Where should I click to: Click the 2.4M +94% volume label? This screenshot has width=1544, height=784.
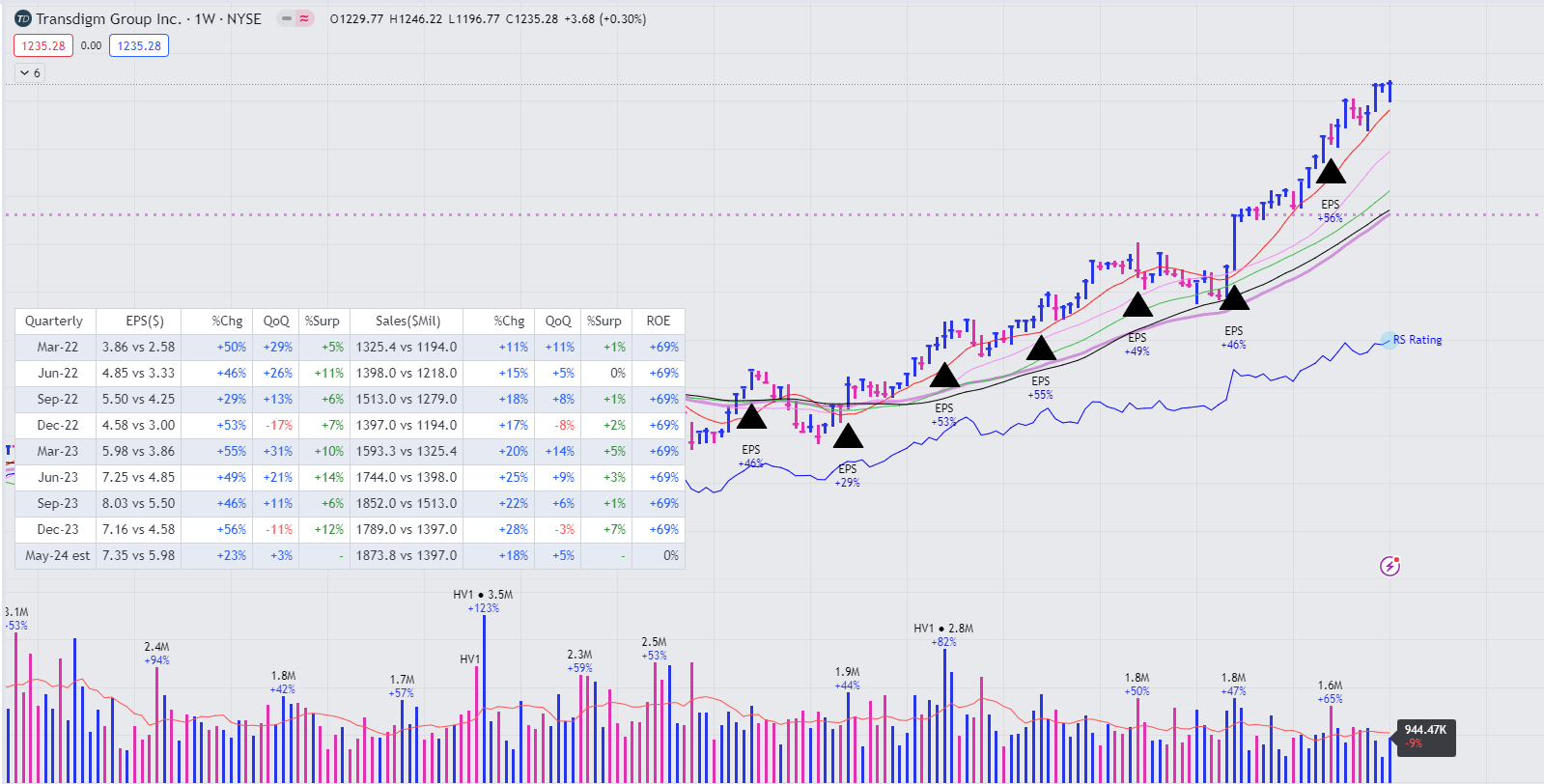[156, 654]
